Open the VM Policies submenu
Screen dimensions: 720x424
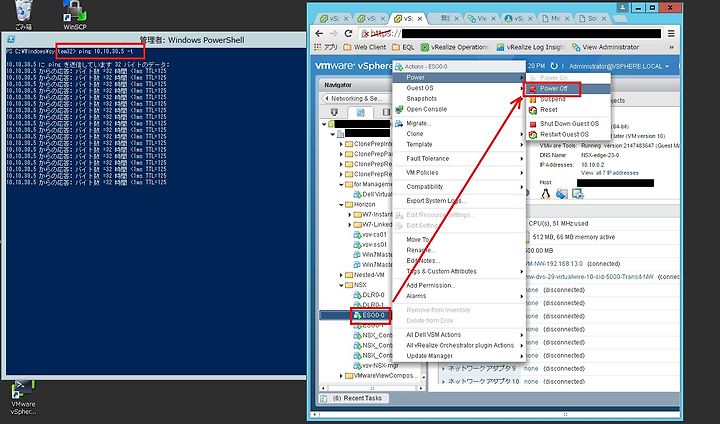tap(459, 172)
